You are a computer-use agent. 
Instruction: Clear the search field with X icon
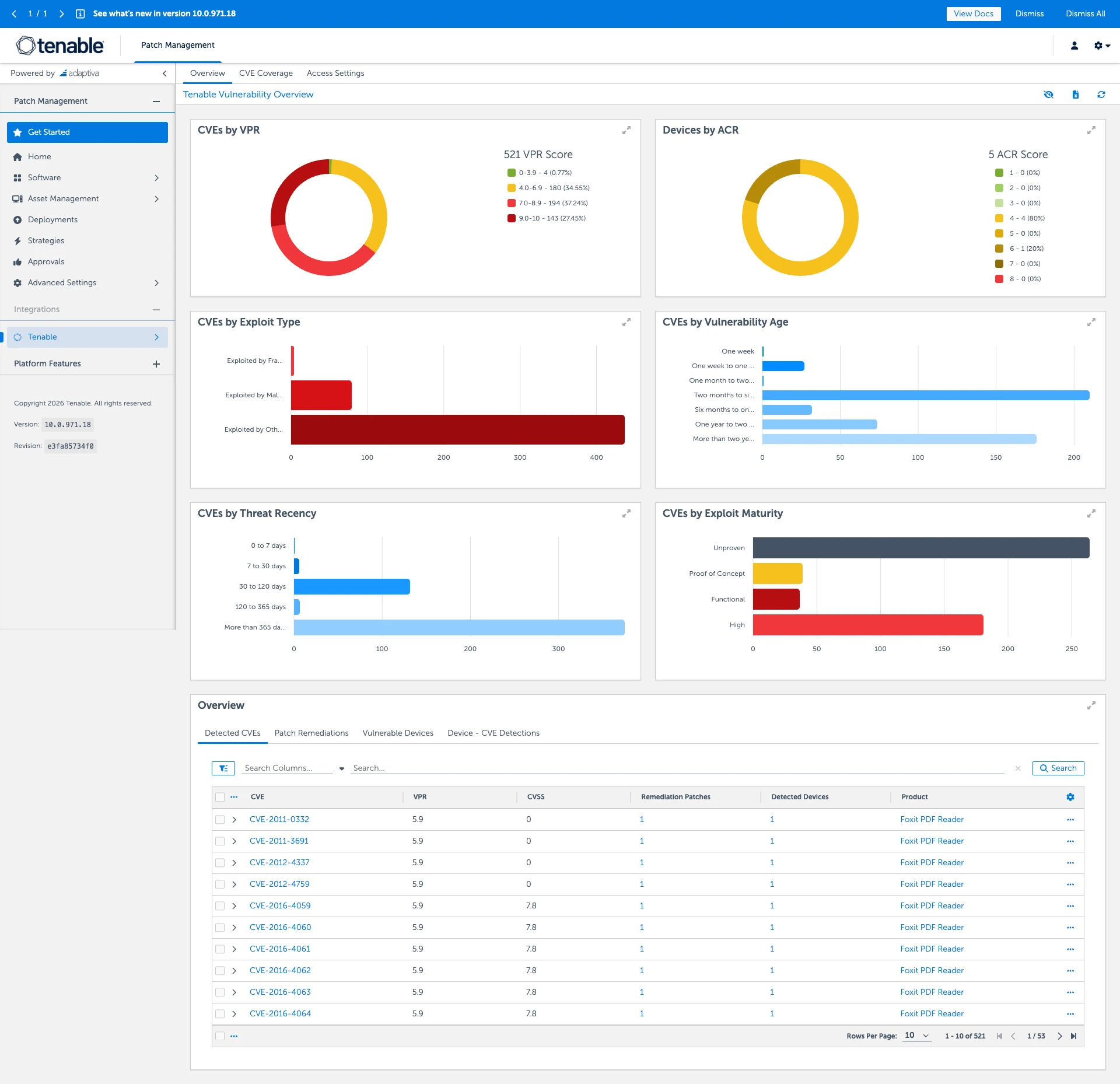pos(1018,768)
